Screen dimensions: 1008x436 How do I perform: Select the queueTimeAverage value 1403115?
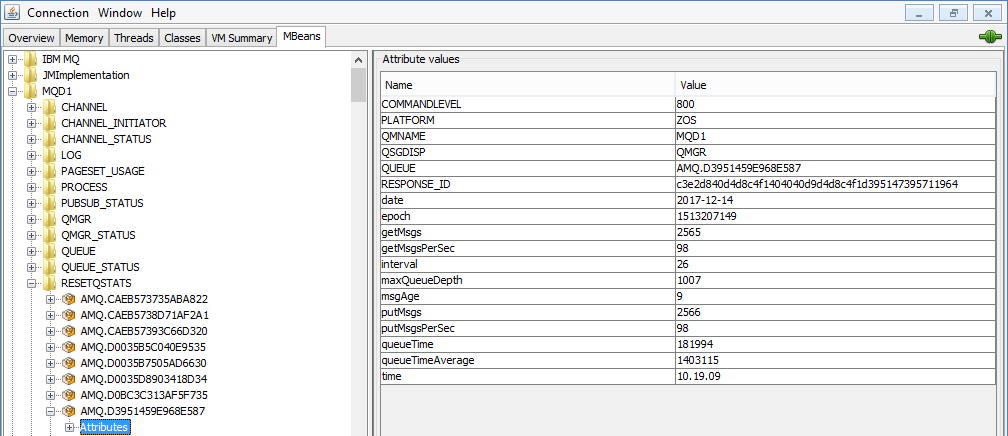(834, 360)
